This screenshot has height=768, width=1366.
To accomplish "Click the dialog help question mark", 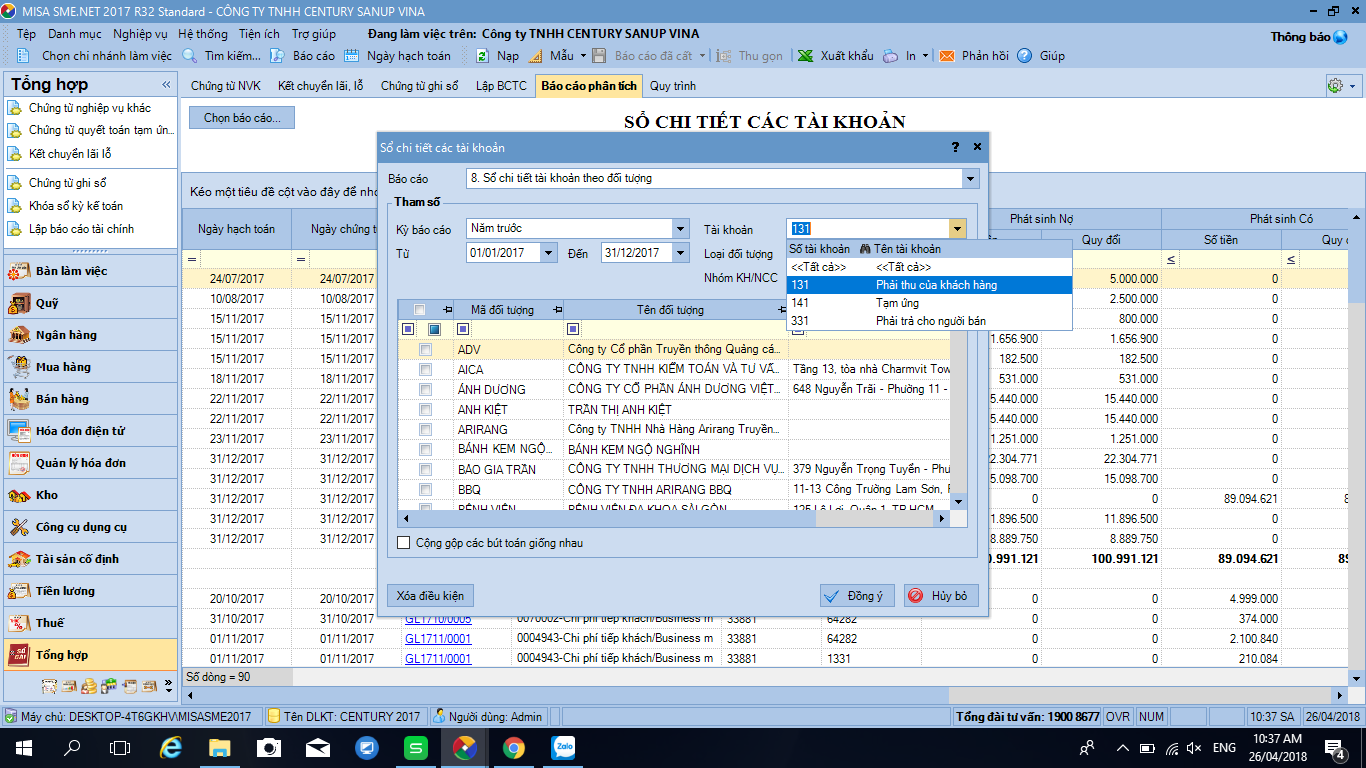I will point(955,147).
